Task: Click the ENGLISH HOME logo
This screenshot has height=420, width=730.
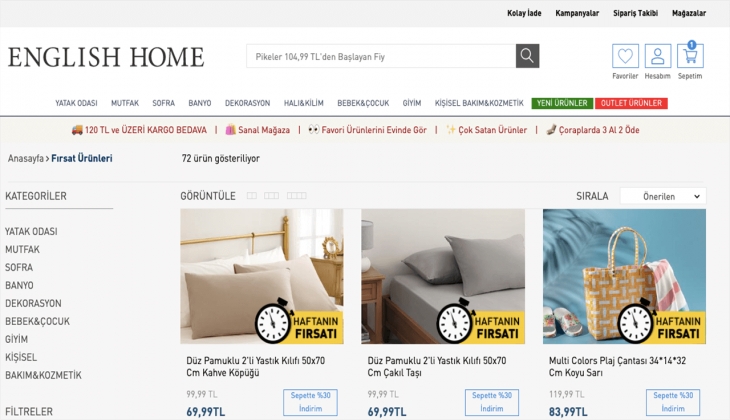Action: coord(106,57)
